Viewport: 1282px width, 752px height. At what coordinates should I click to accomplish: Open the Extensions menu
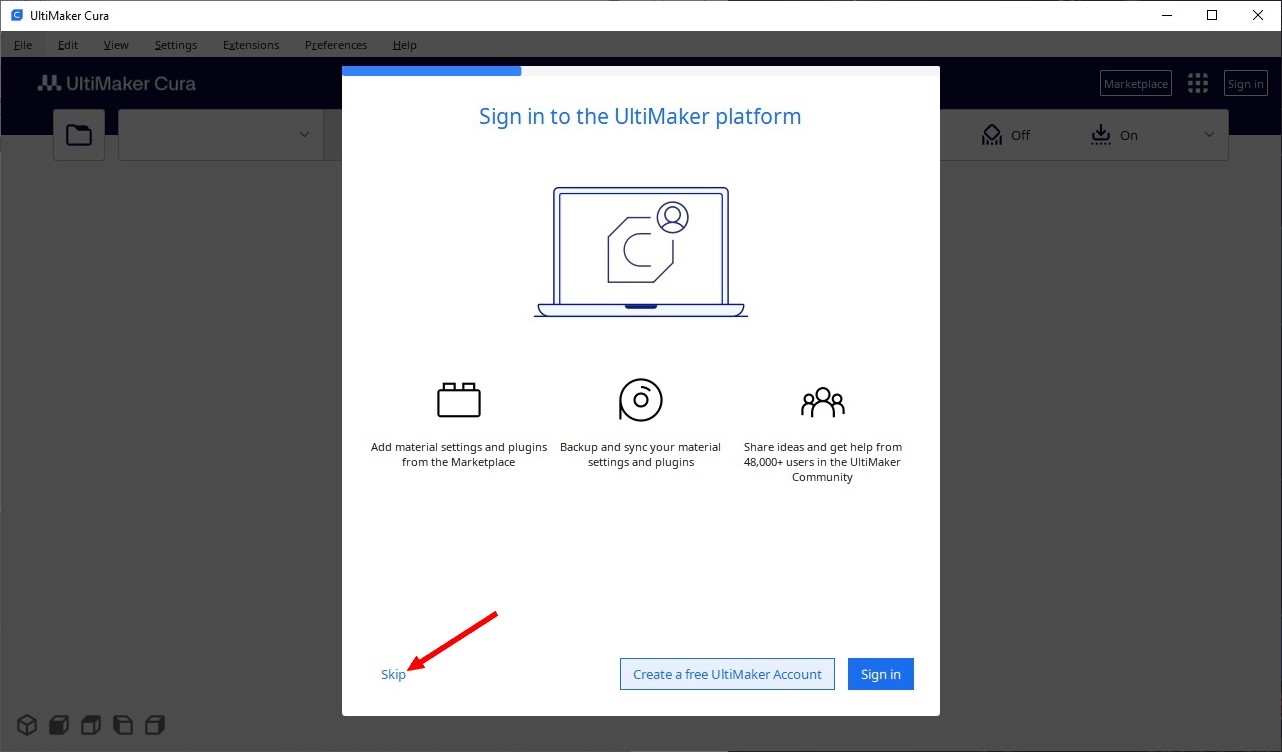[x=251, y=45]
